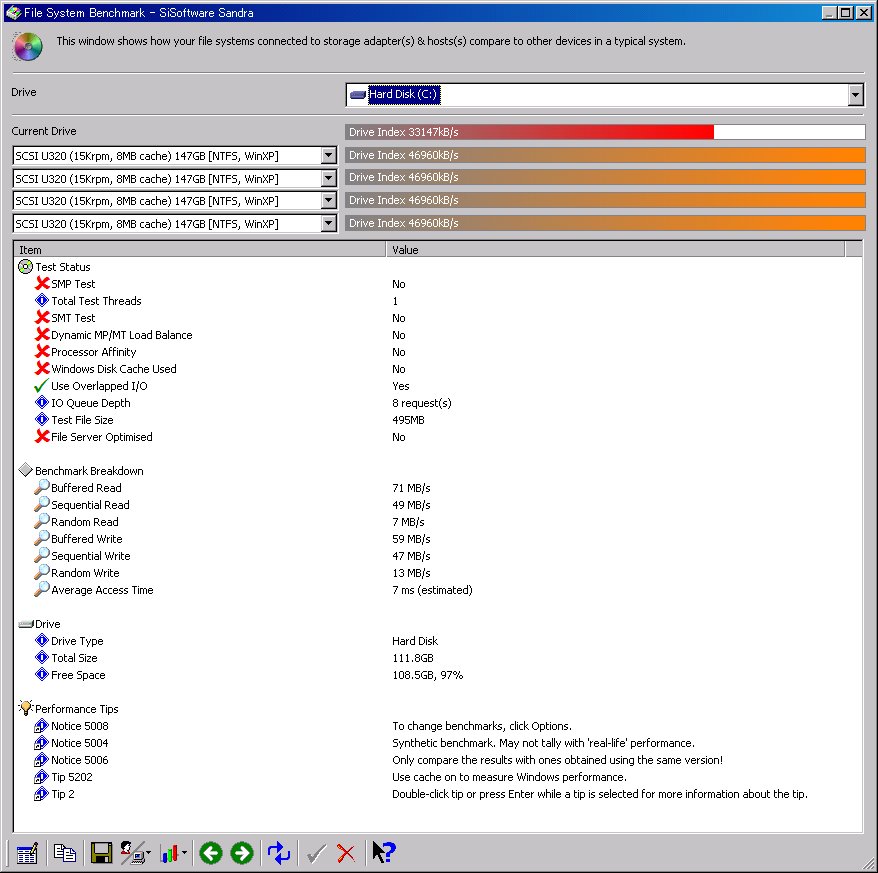Click the magnifier icon beside Buffered Read
878x873 pixels.
click(41, 487)
